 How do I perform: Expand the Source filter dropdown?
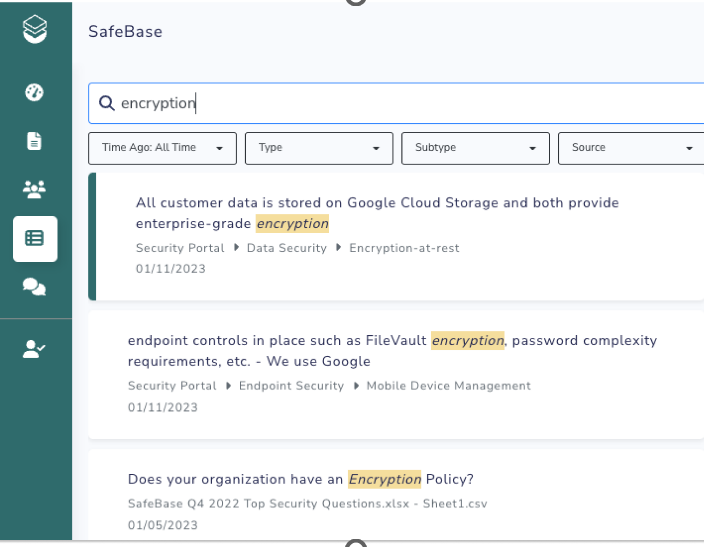tap(631, 148)
